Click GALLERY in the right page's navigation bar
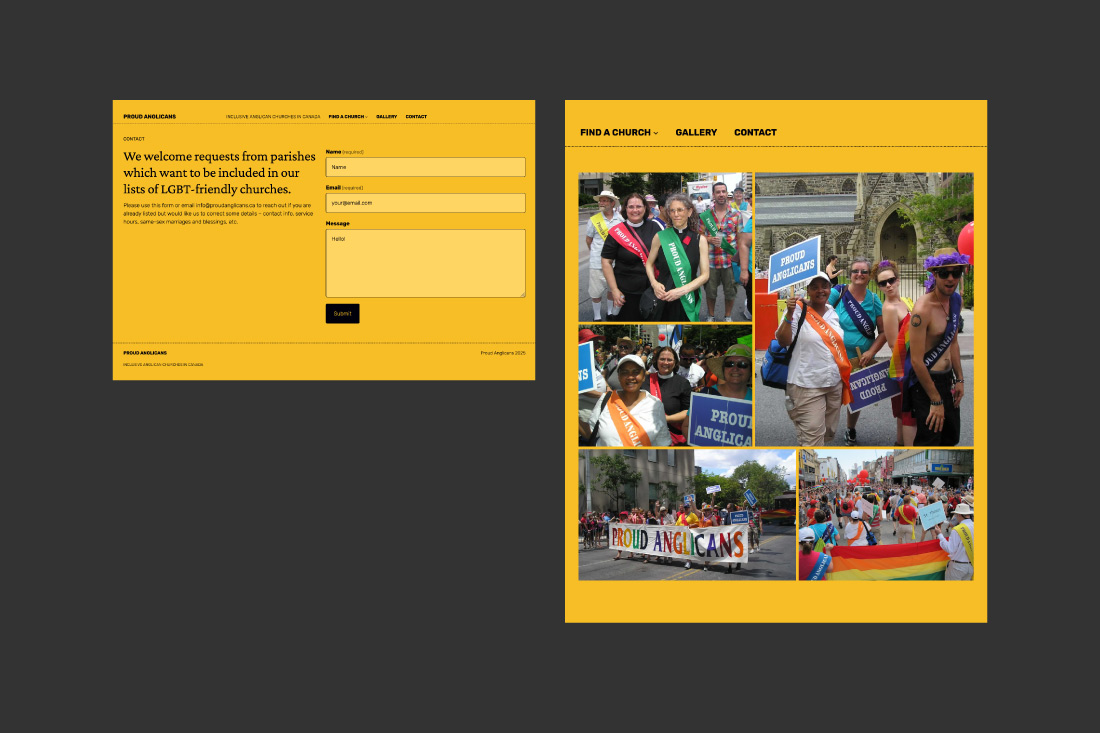Screen dimensions: 1100x733 click(696, 132)
